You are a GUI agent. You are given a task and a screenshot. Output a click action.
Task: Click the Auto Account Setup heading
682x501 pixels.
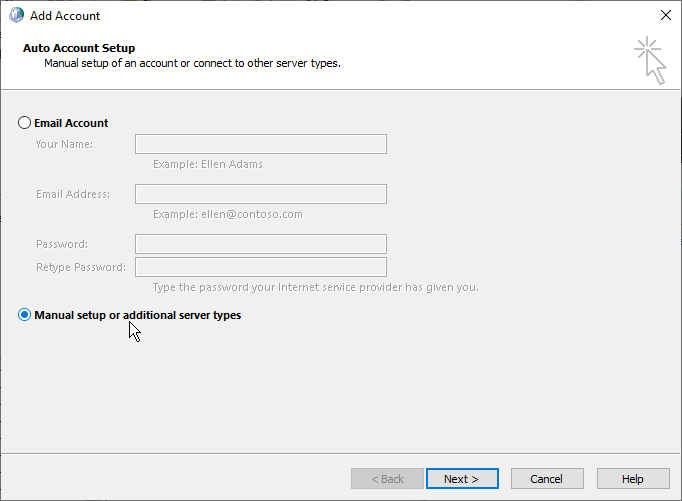(79, 48)
